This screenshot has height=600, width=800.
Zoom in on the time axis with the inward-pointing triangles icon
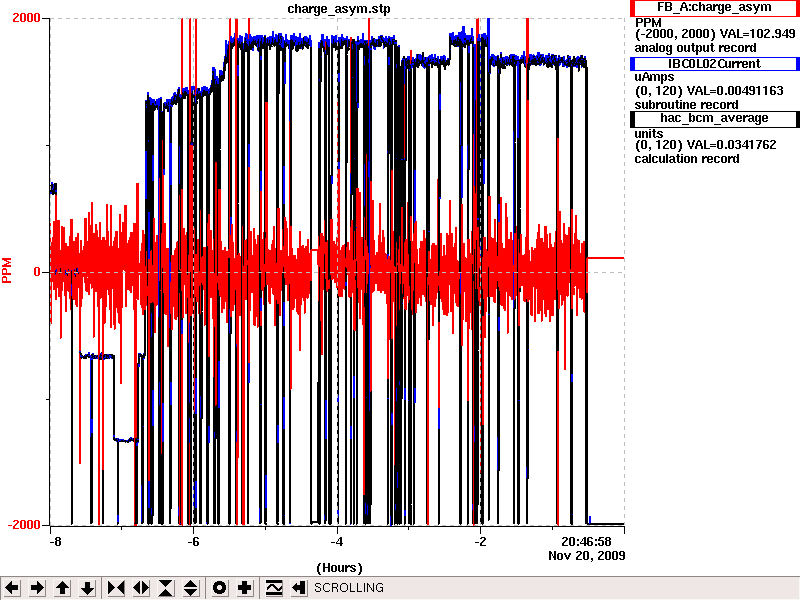pyautogui.click(x=116, y=588)
